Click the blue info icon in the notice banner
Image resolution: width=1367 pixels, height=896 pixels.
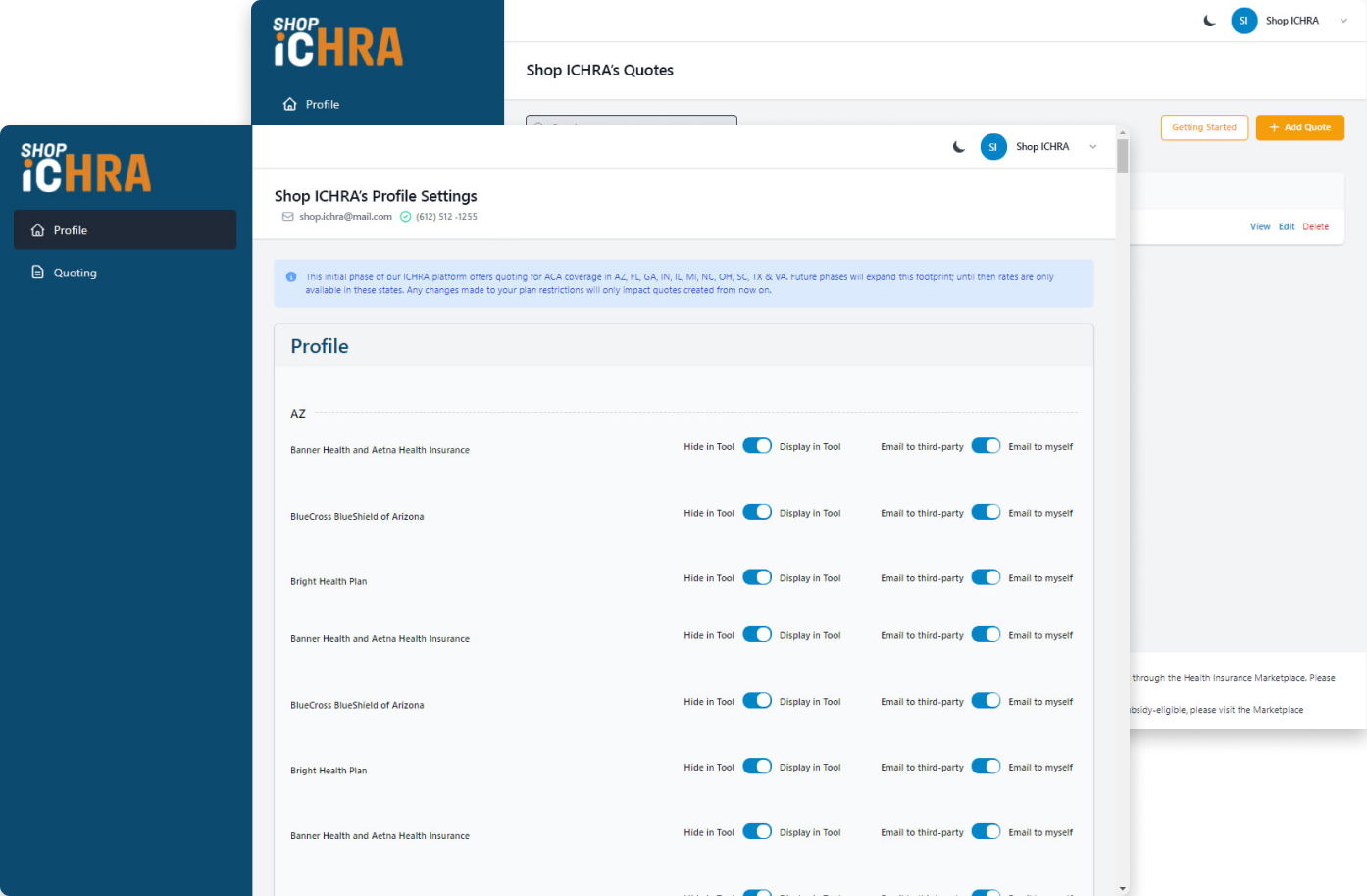(x=291, y=277)
